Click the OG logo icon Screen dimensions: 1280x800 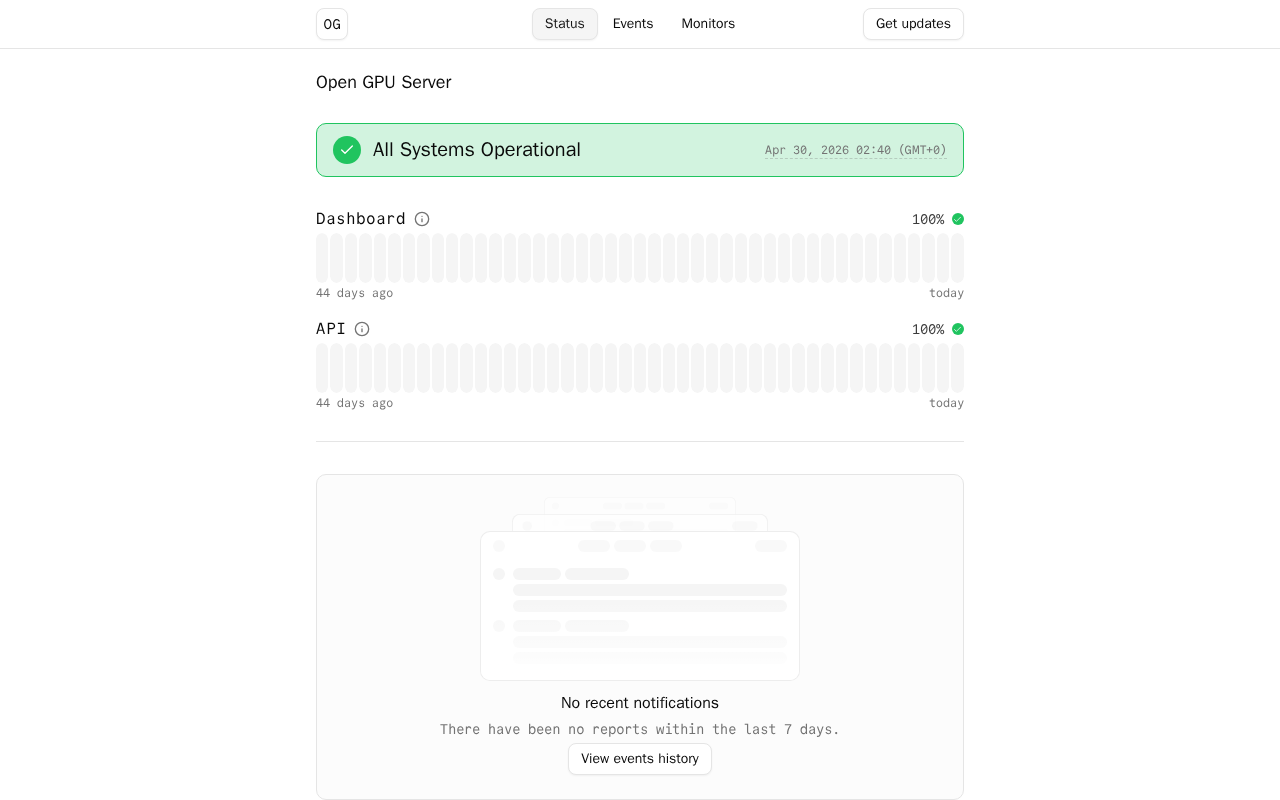tap(332, 24)
